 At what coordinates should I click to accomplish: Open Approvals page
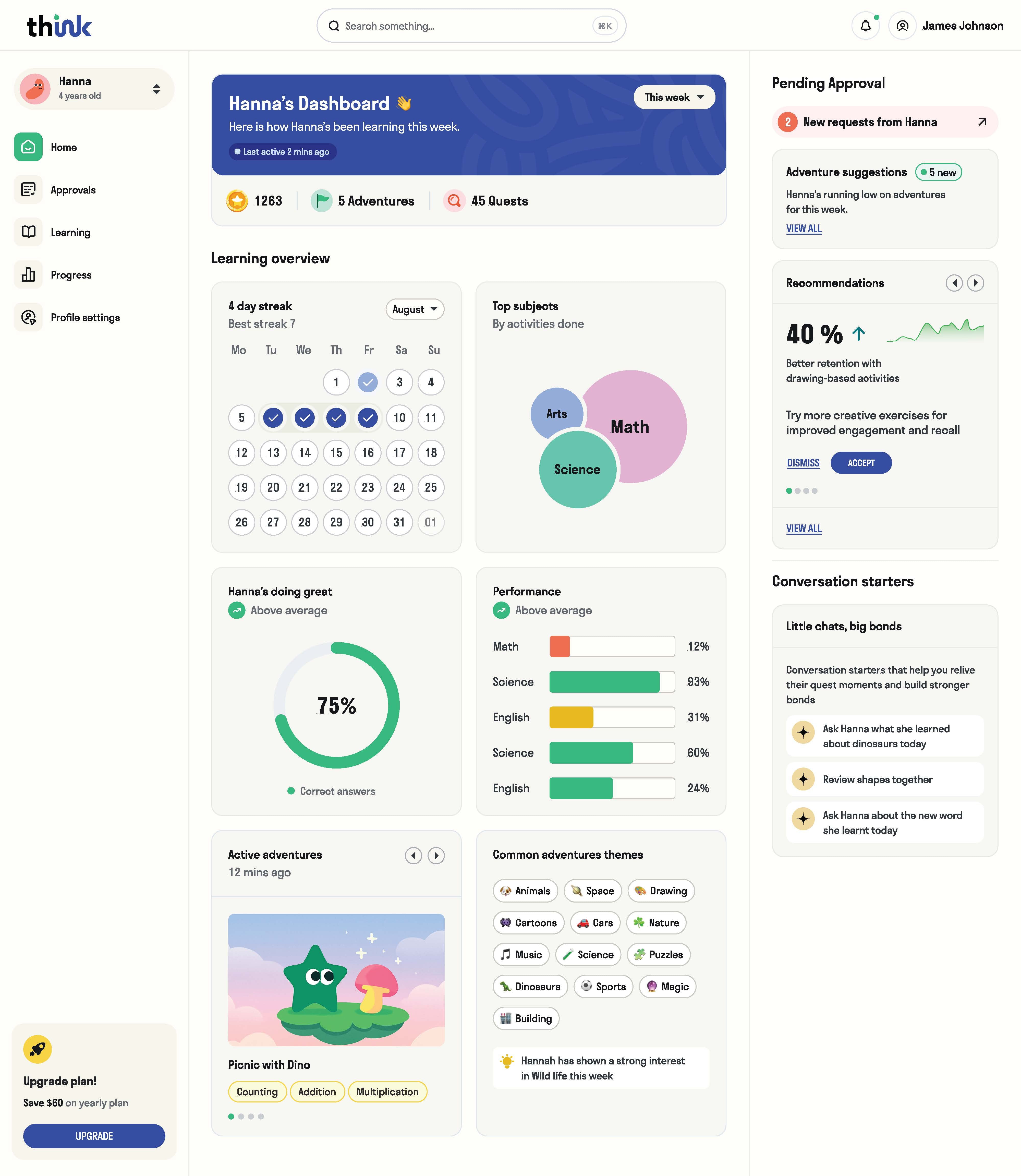pos(73,190)
